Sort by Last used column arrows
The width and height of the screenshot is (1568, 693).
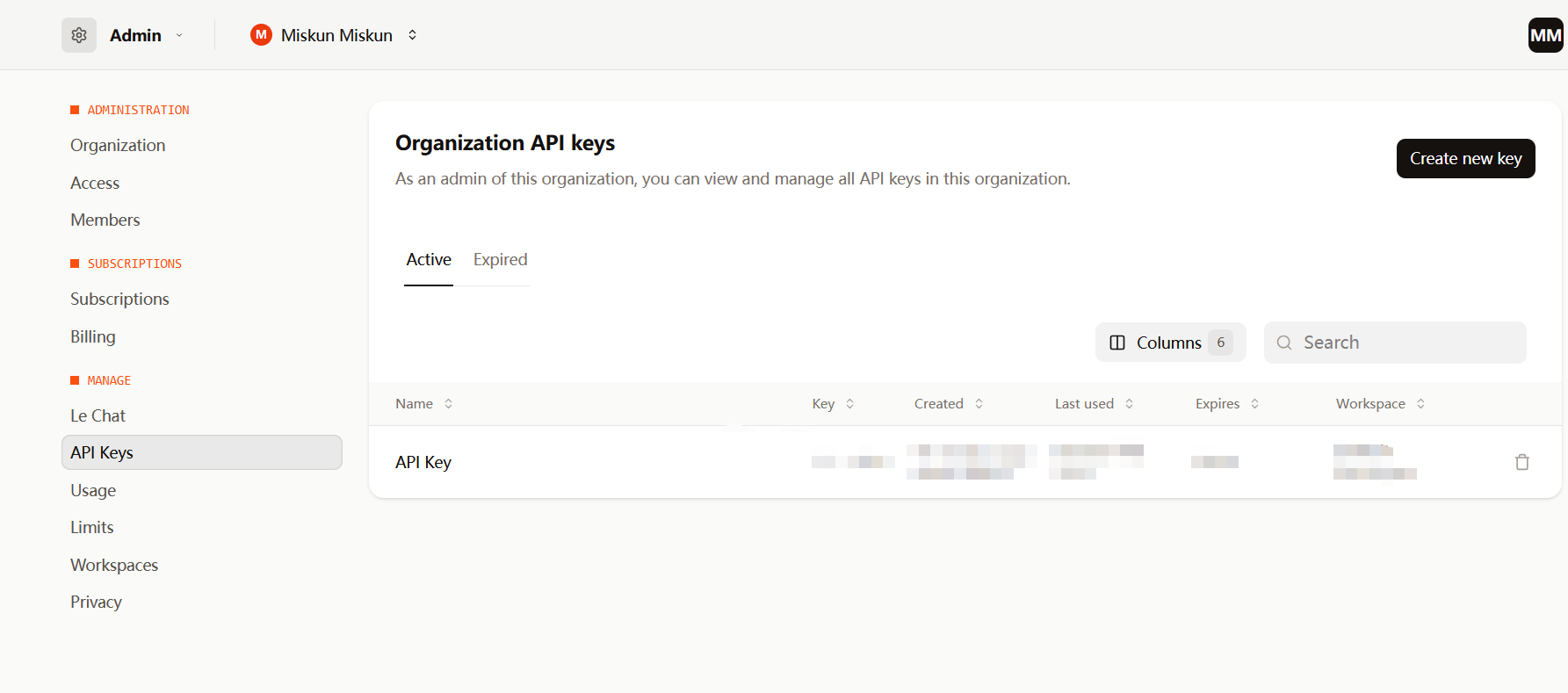[x=1129, y=404]
